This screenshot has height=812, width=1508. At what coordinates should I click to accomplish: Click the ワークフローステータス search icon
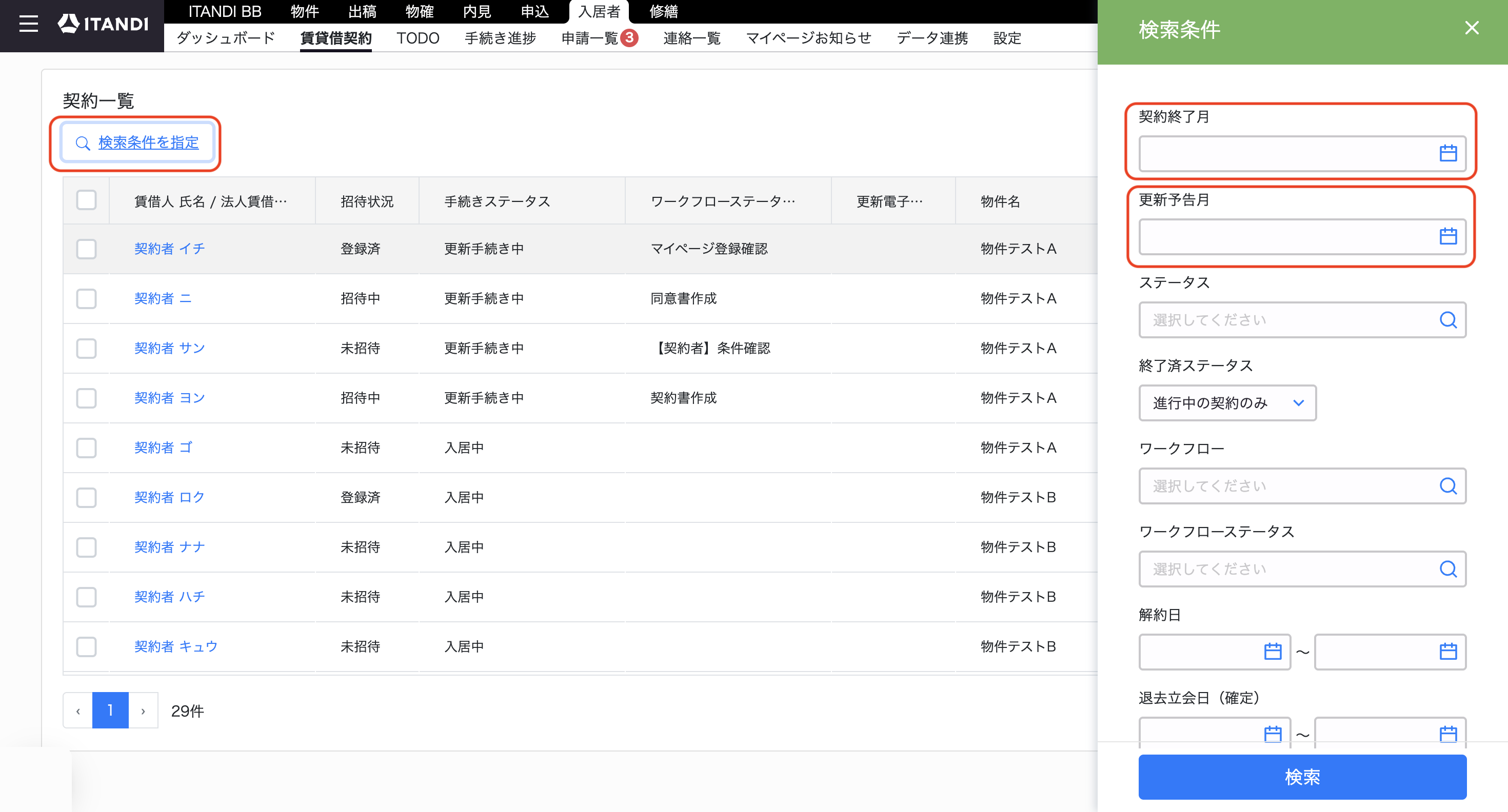[x=1447, y=569]
